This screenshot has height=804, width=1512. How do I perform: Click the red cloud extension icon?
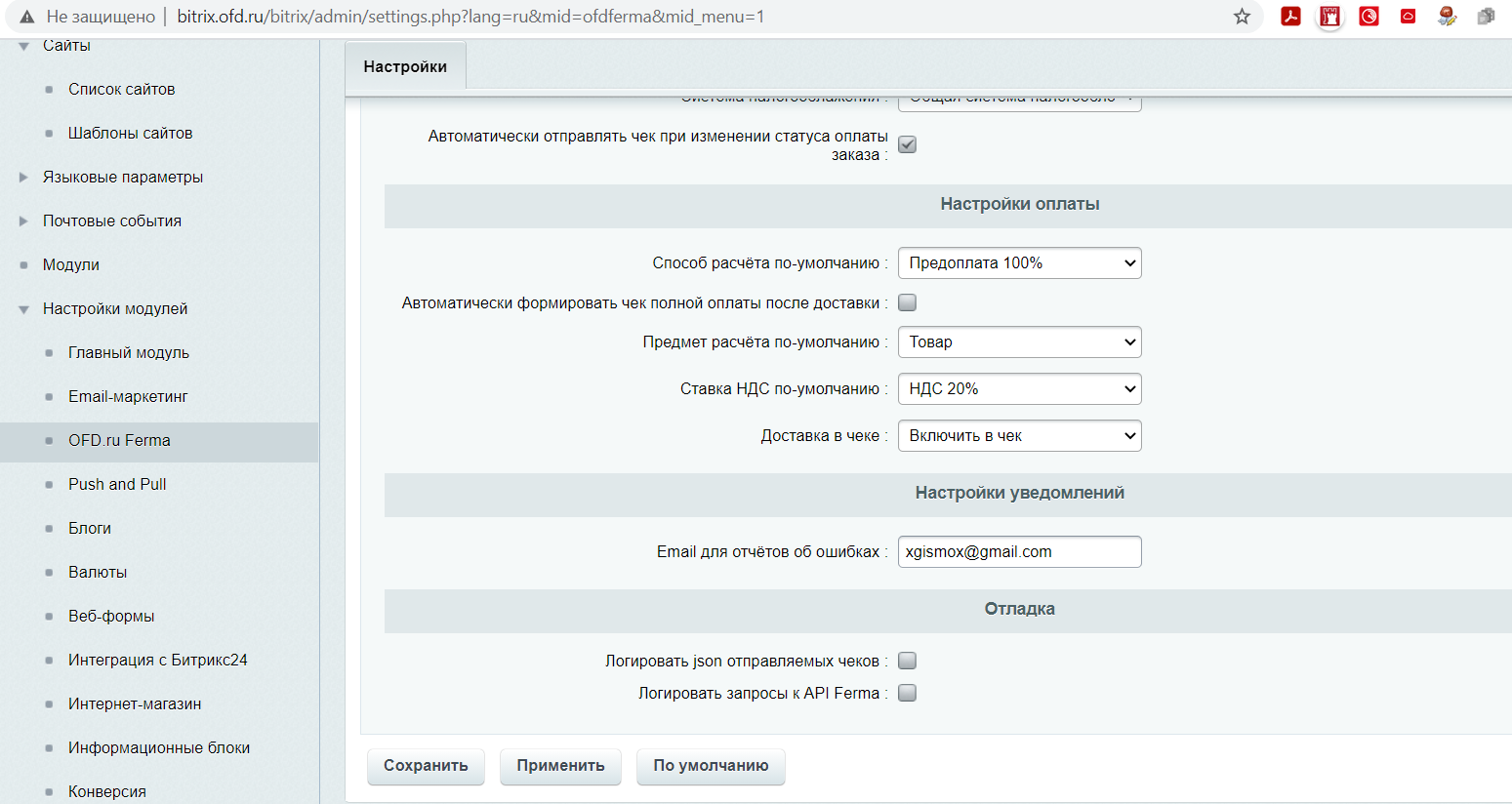[1408, 17]
